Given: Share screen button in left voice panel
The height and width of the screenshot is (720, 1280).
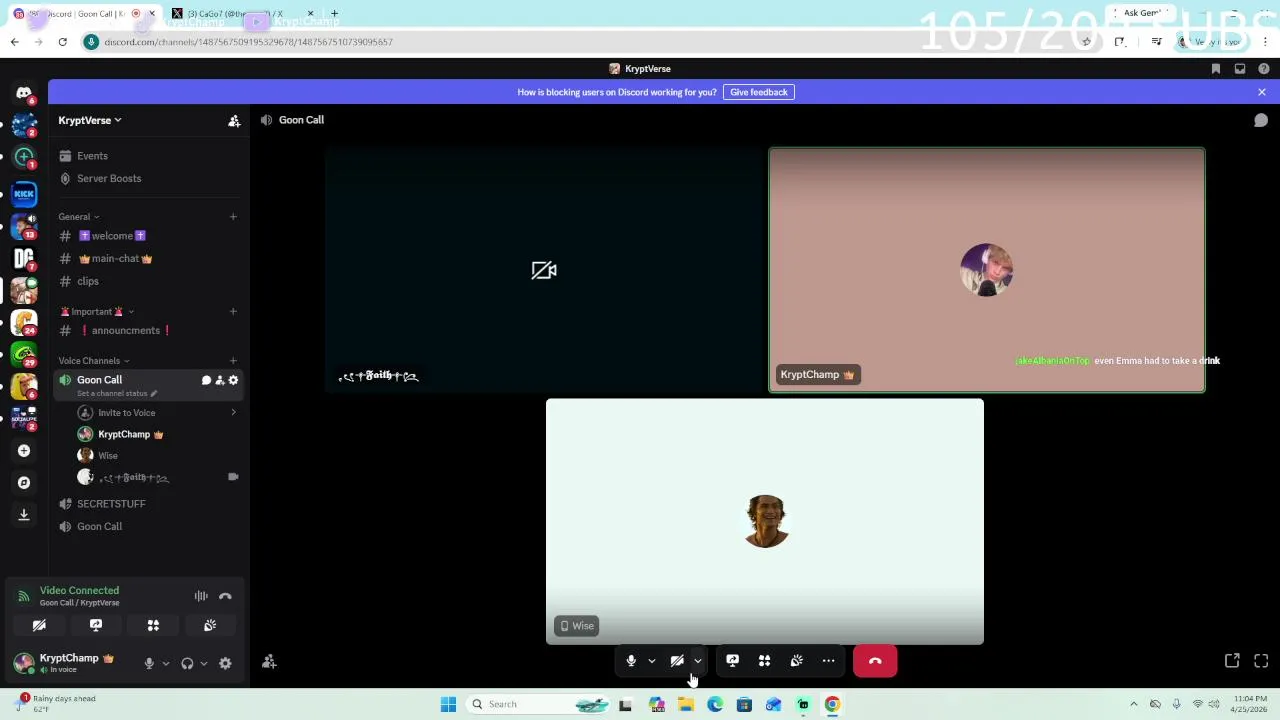Looking at the screenshot, I should [96, 625].
